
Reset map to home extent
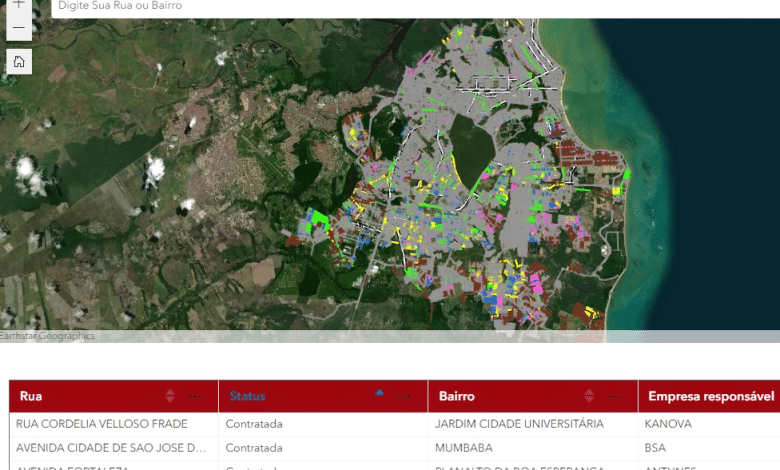click(x=19, y=62)
